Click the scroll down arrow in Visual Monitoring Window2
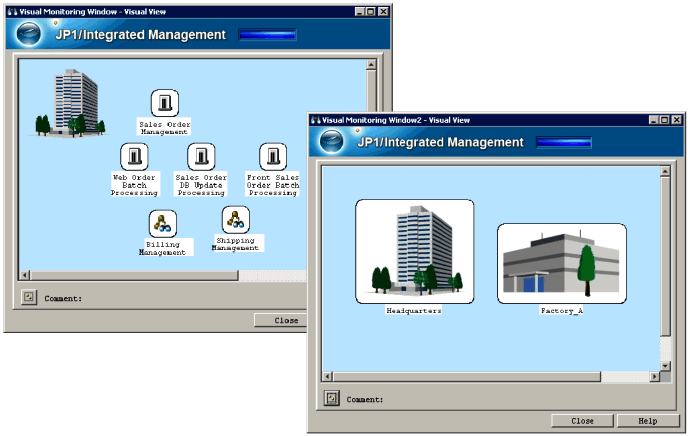 [x=665, y=366]
